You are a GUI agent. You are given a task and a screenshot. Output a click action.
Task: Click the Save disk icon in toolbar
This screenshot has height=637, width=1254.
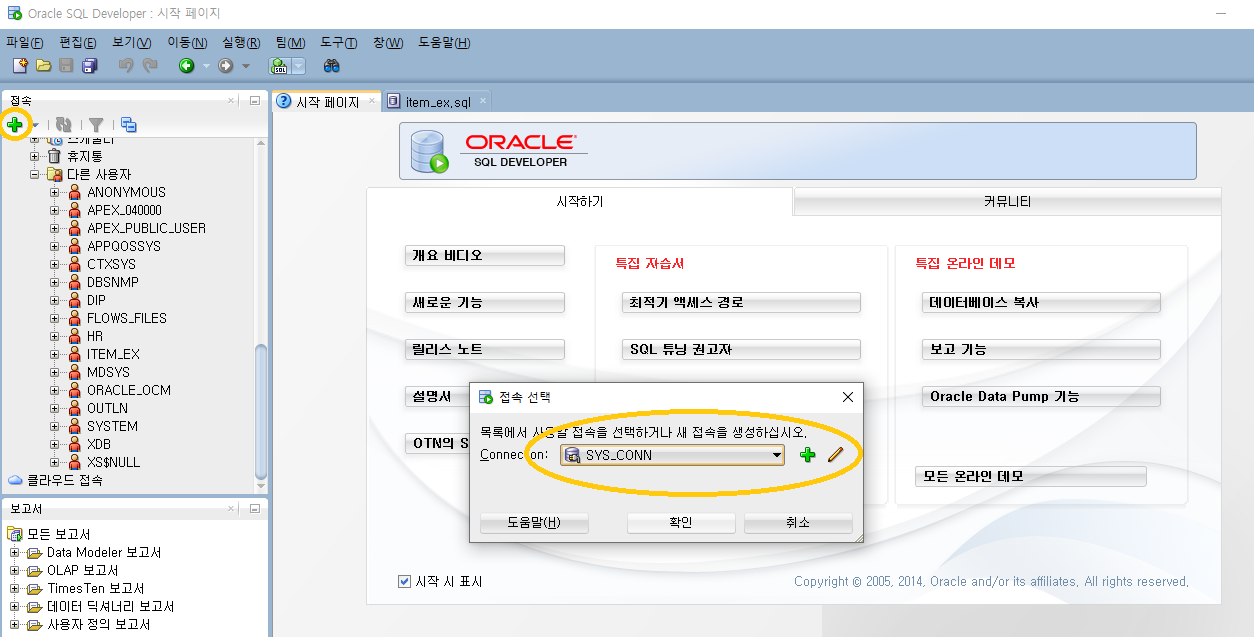(66, 65)
